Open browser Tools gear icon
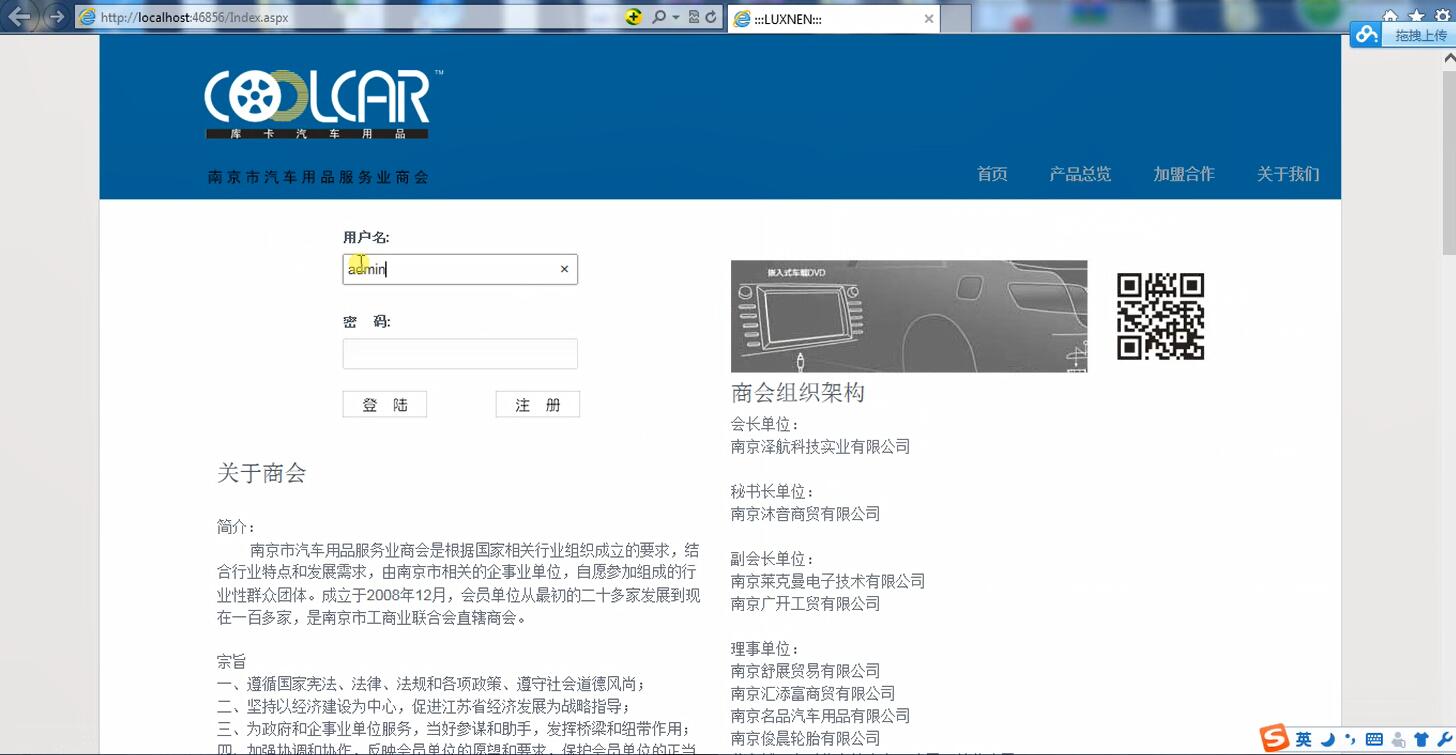This screenshot has height=755, width=1456. coord(1442,16)
